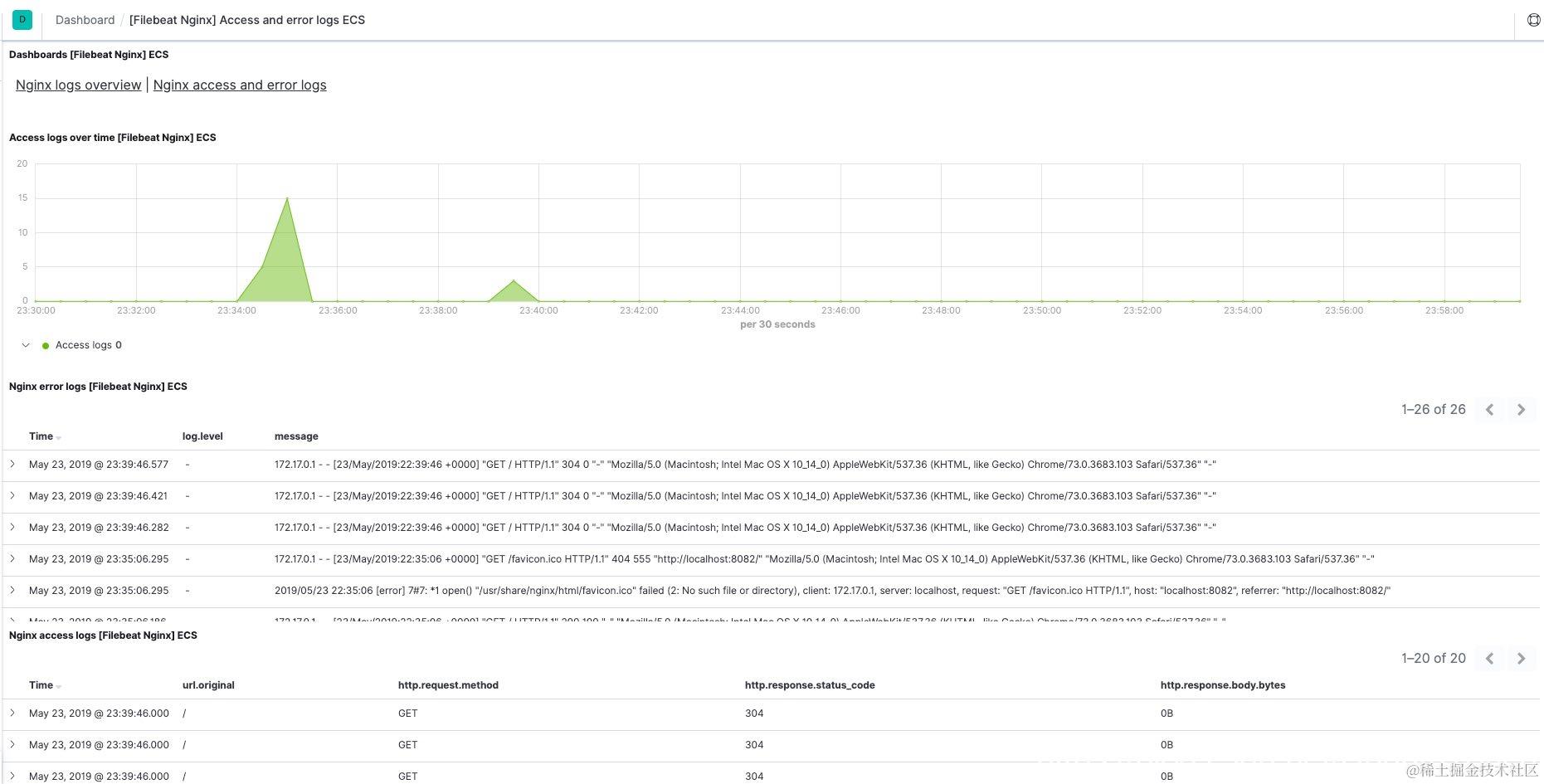Click the tall peak on access logs chart

[x=287, y=198]
